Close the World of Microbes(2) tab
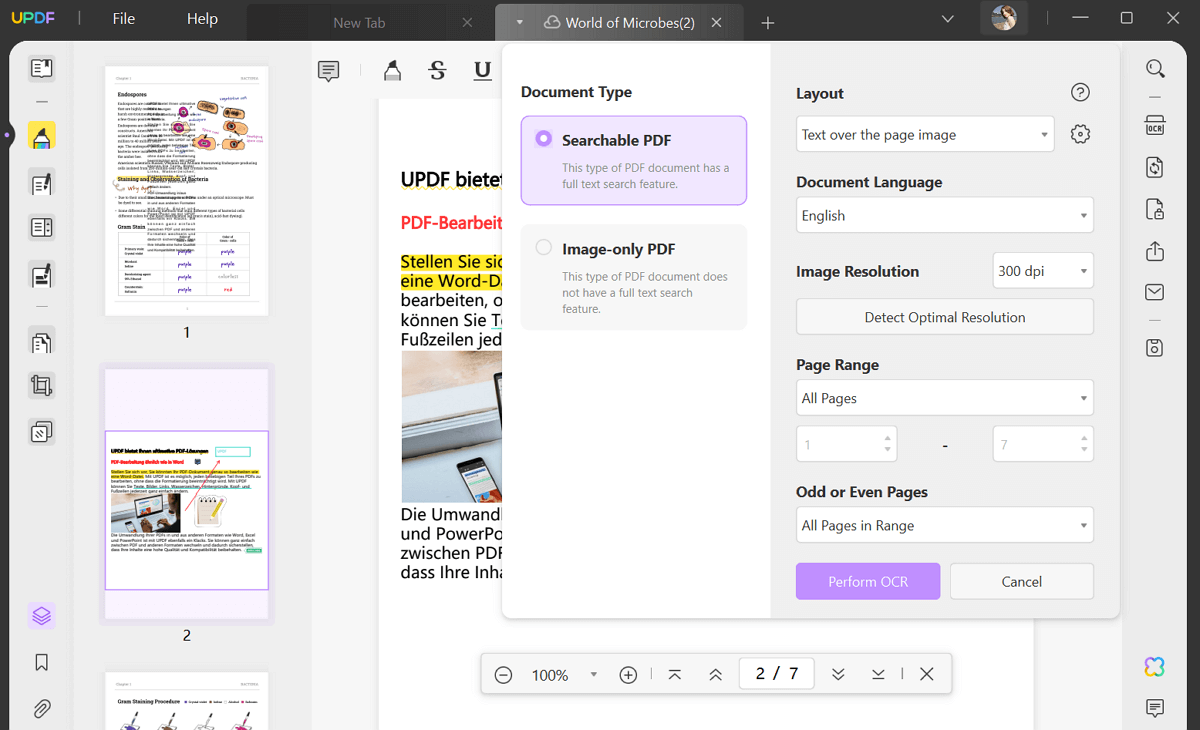 [x=716, y=22]
